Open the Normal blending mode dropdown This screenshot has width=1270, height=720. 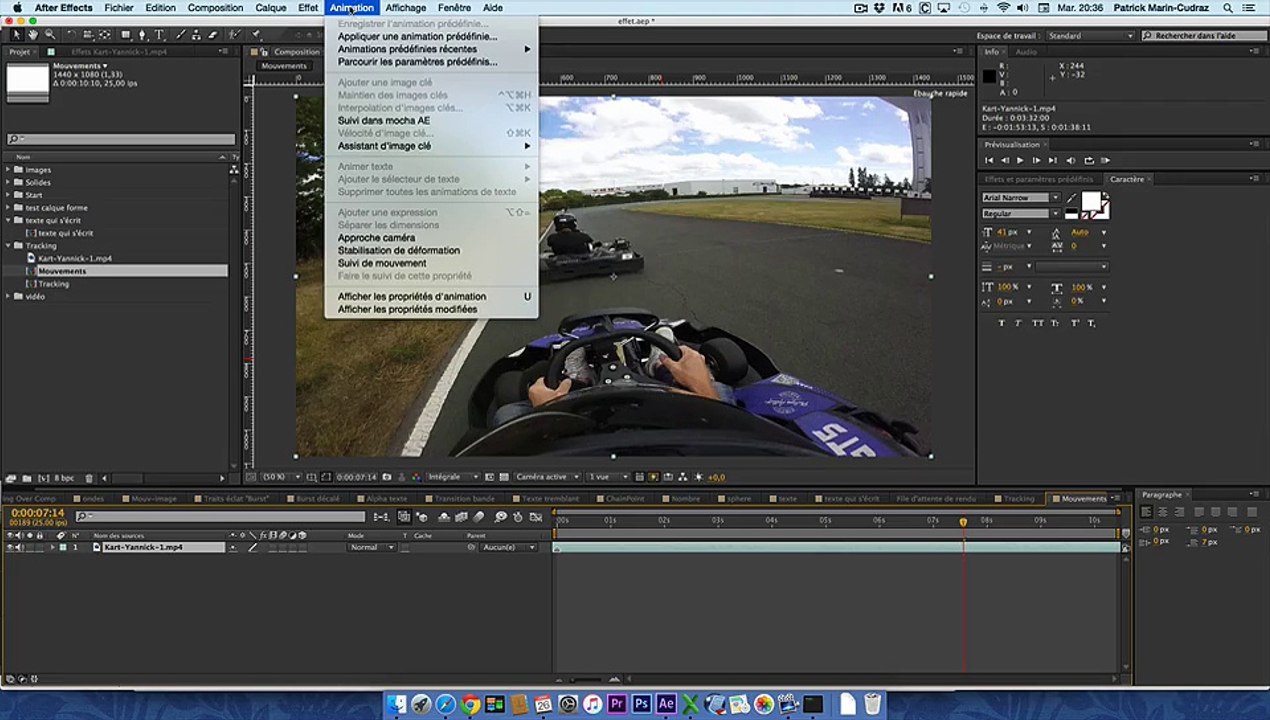click(370, 548)
